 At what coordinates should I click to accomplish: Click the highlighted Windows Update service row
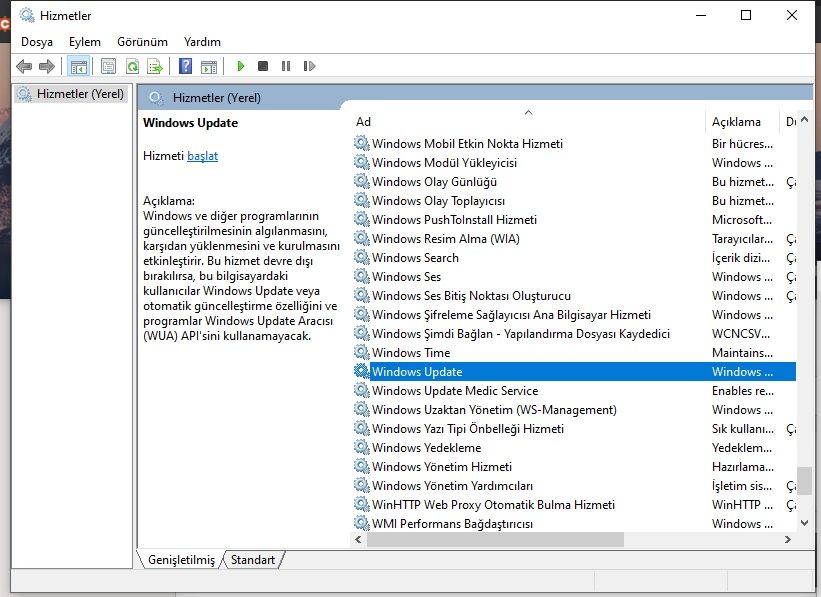(574, 372)
